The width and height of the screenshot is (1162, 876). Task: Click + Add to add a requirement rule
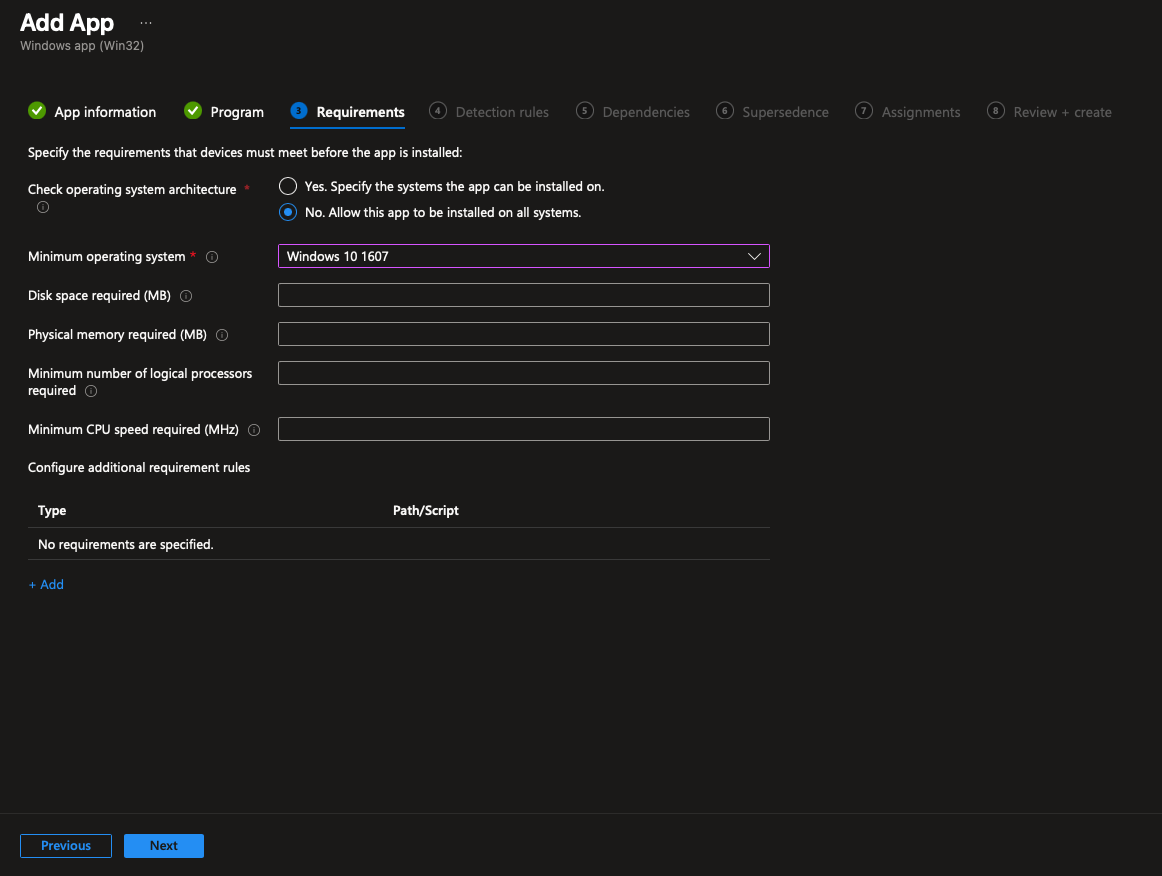[46, 585]
